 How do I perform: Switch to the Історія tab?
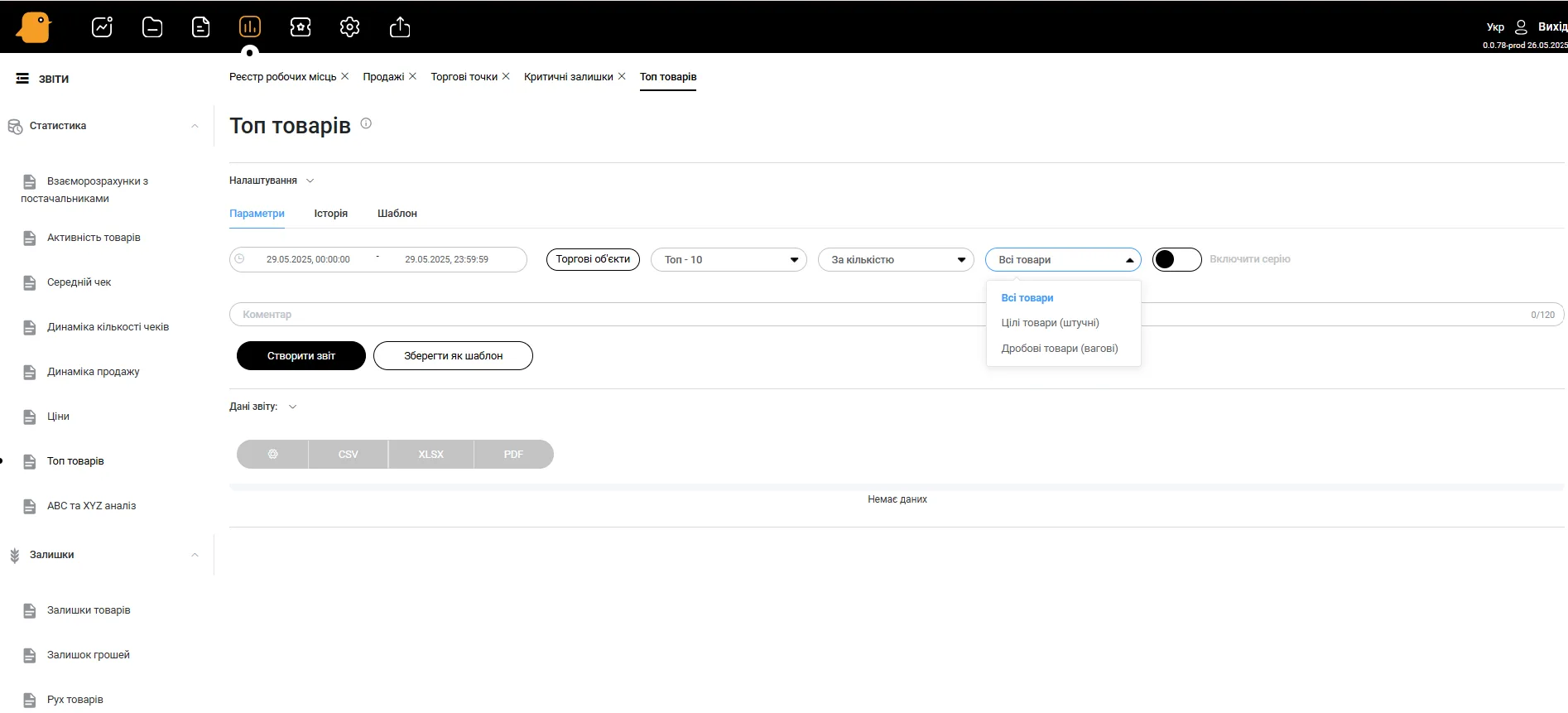pyautogui.click(x=330, y=214)
